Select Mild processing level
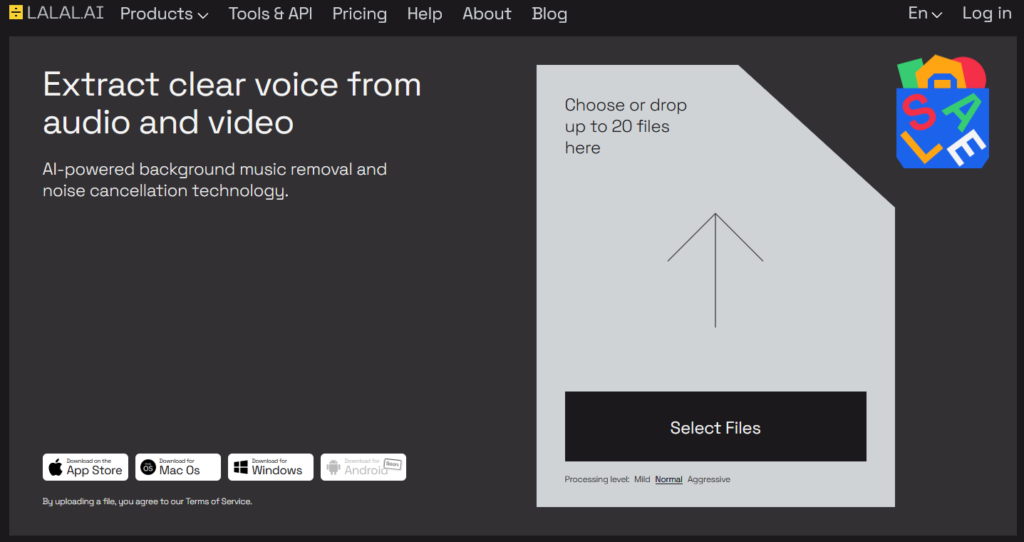The image size is (1024, 542). click(641, 480)
